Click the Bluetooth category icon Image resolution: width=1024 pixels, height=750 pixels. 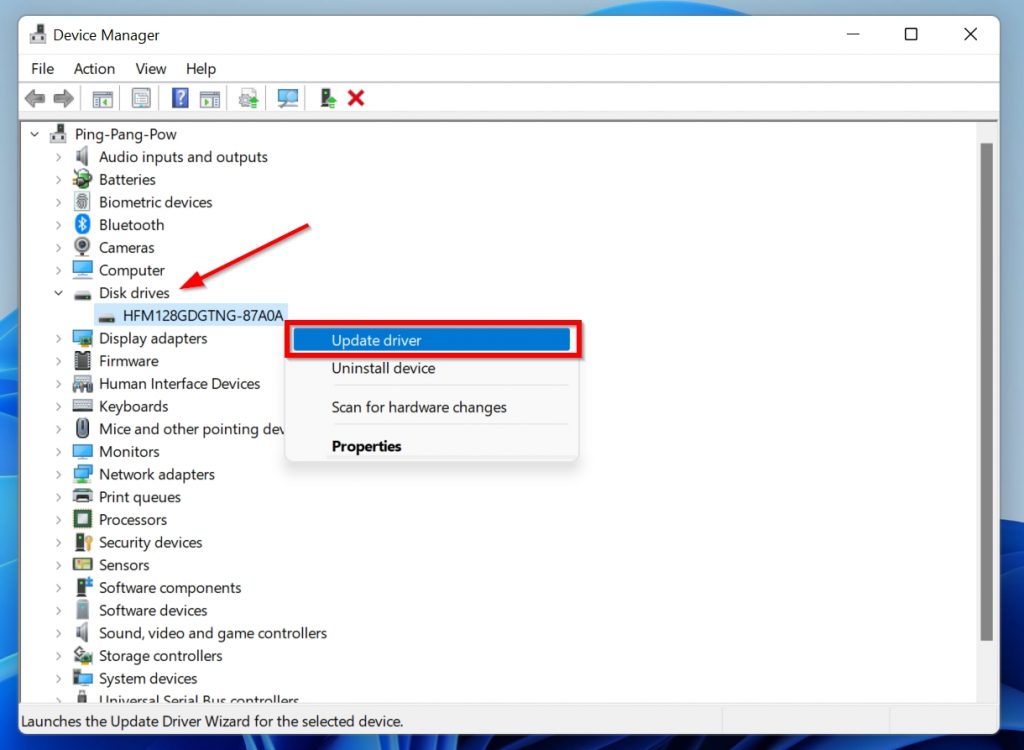(x=83, y=224)
